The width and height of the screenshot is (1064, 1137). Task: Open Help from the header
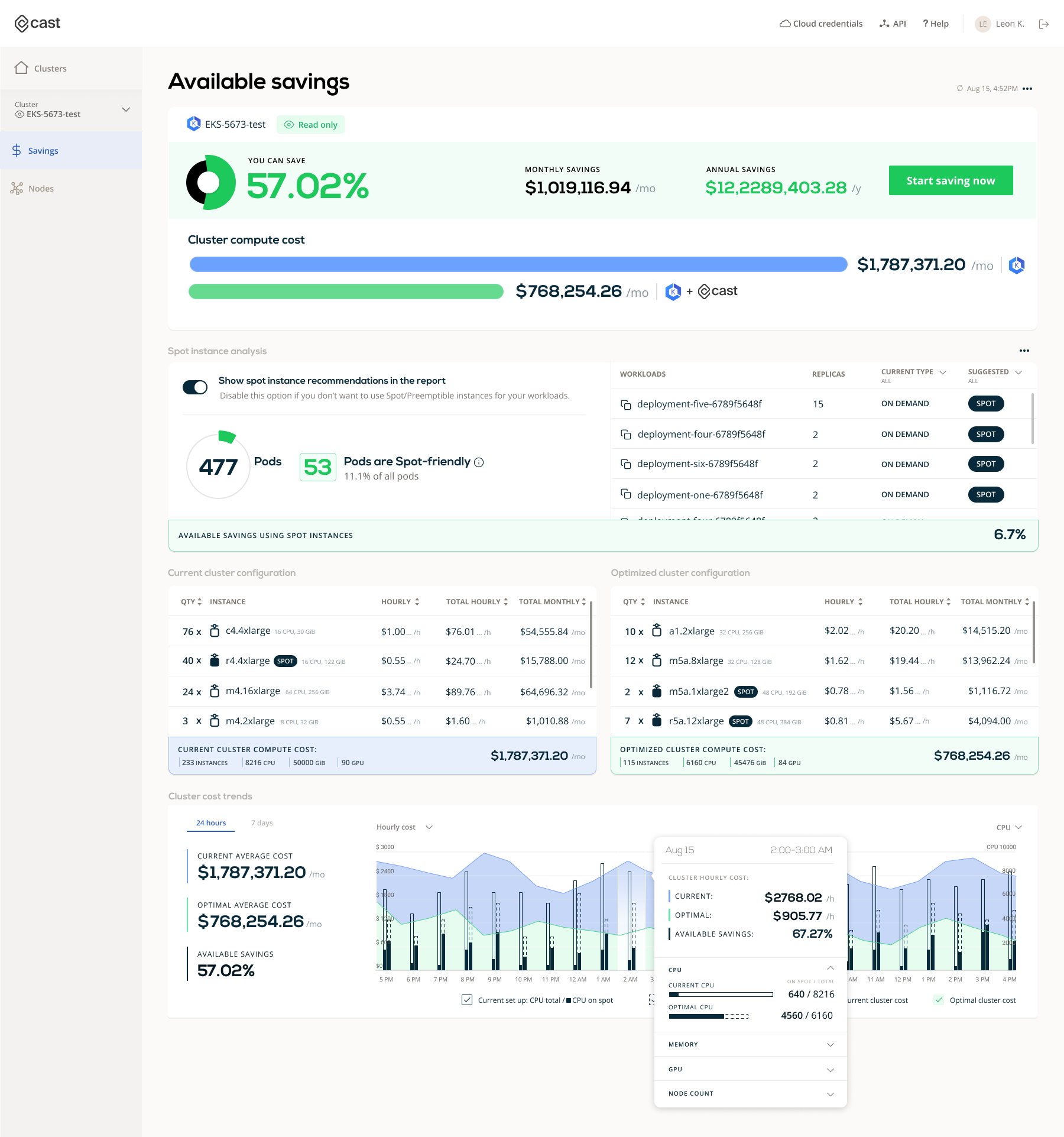935,24
